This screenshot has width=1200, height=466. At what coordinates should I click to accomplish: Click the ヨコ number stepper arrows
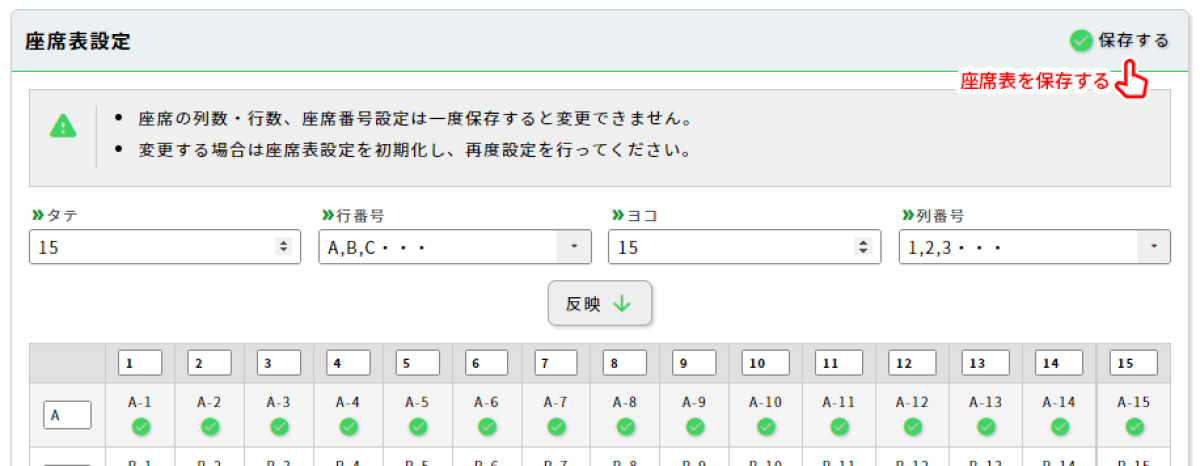tap(864, 247)
